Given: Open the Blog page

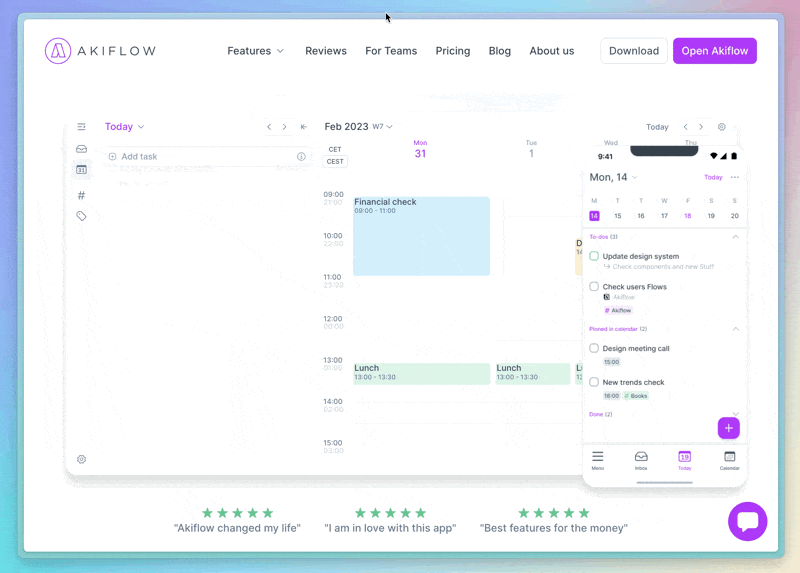Looking at the screenshot, I should coord(499,51).
